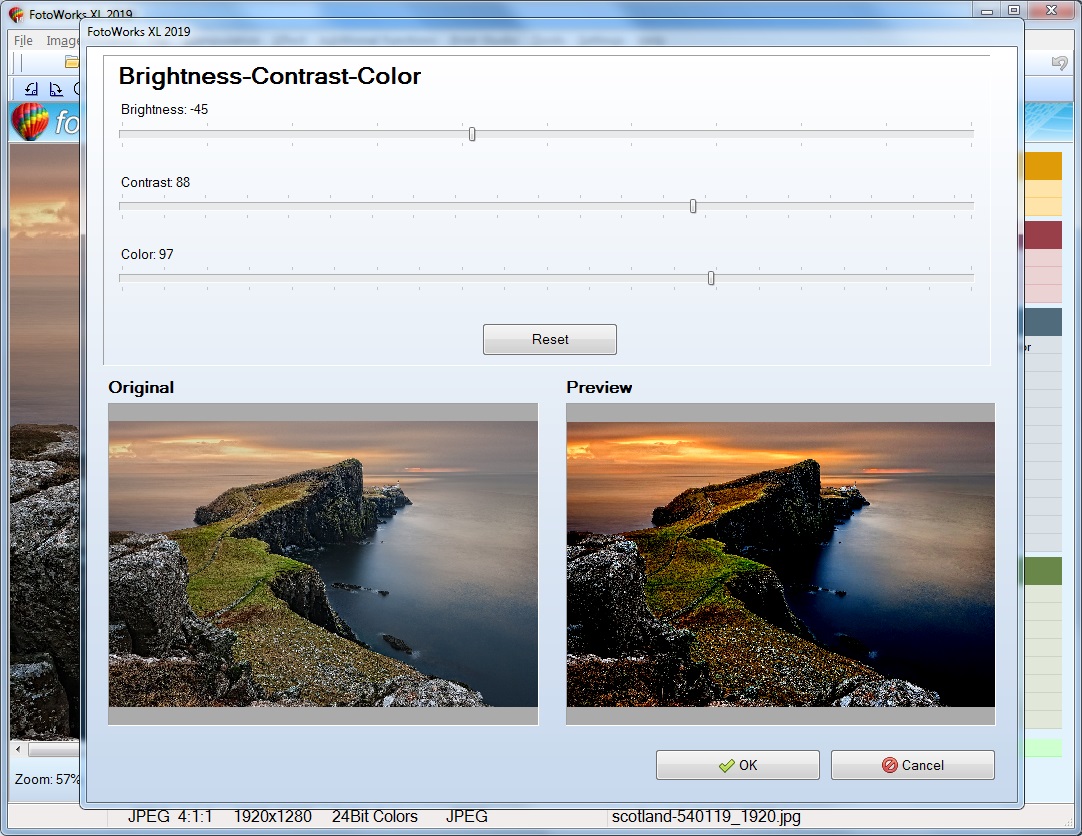Open the Image menu
The height and width of the screenshot is (836, 1082).
62,40
